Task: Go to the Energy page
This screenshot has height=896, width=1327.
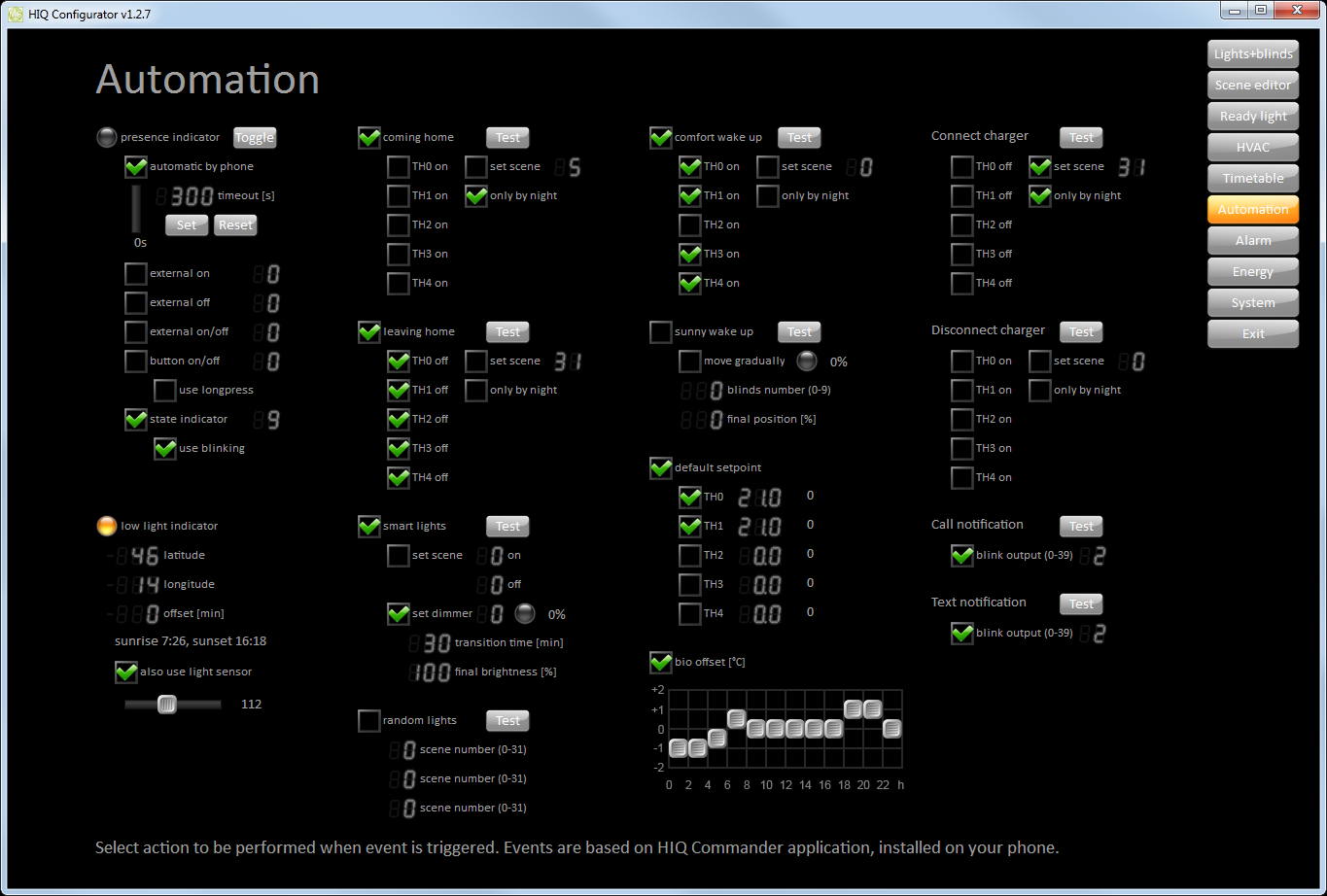Action: point(1253,272)
